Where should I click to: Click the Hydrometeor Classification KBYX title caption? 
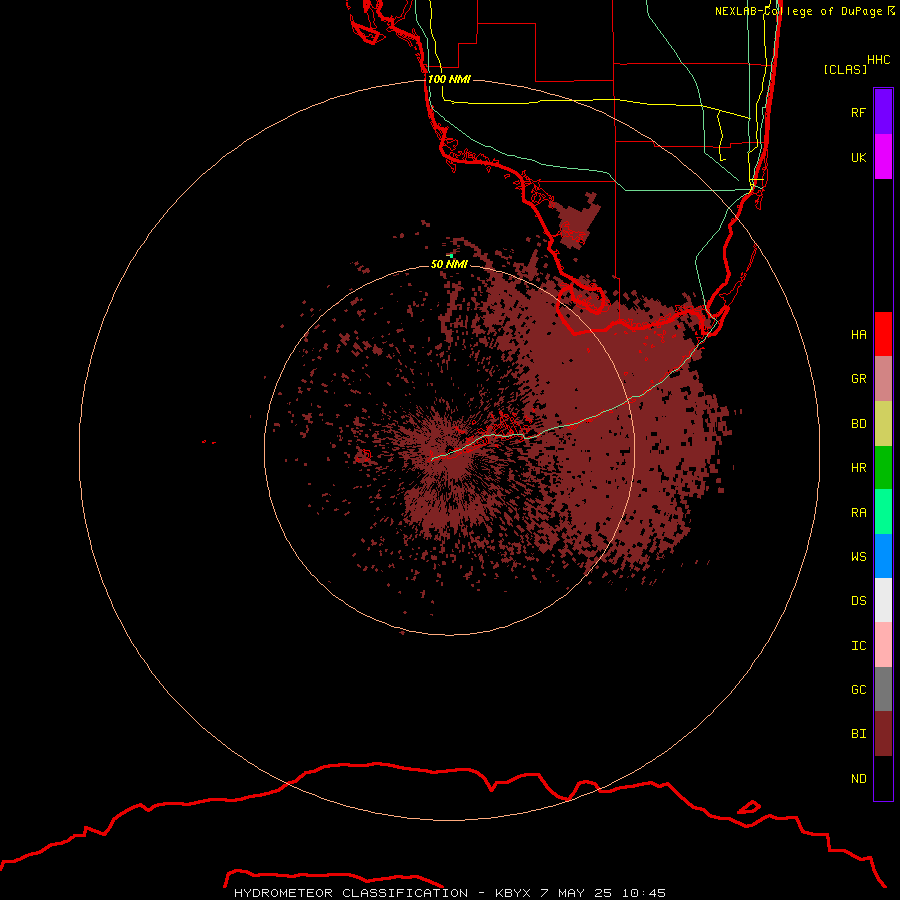pyautogui.click(x=449, y=893)
